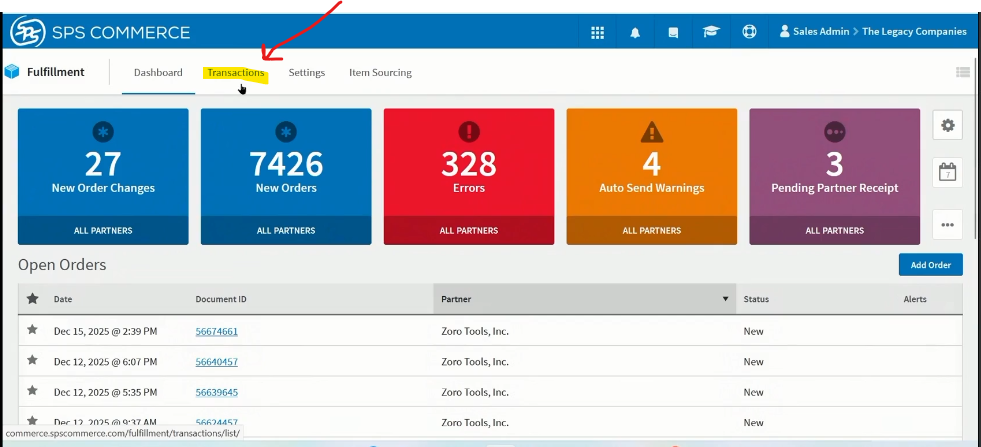The image size is (981, 447).
Task: Click the Fulfillment app title
Action: (56, 72)
